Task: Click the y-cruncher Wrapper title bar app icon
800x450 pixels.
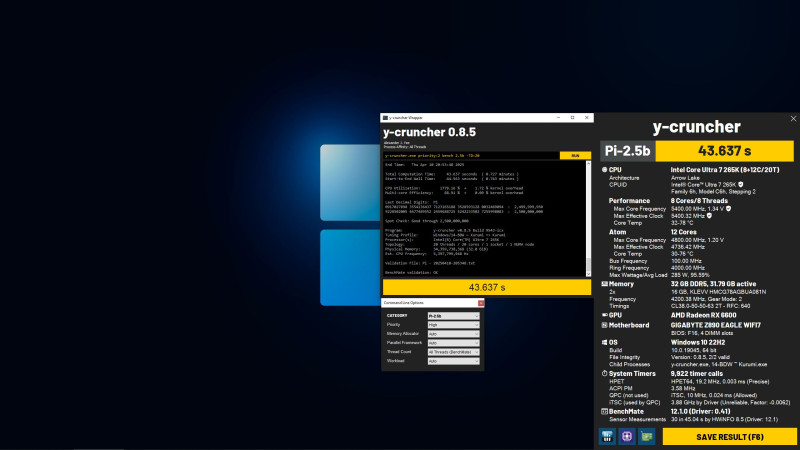Action: tap(385, 117)
